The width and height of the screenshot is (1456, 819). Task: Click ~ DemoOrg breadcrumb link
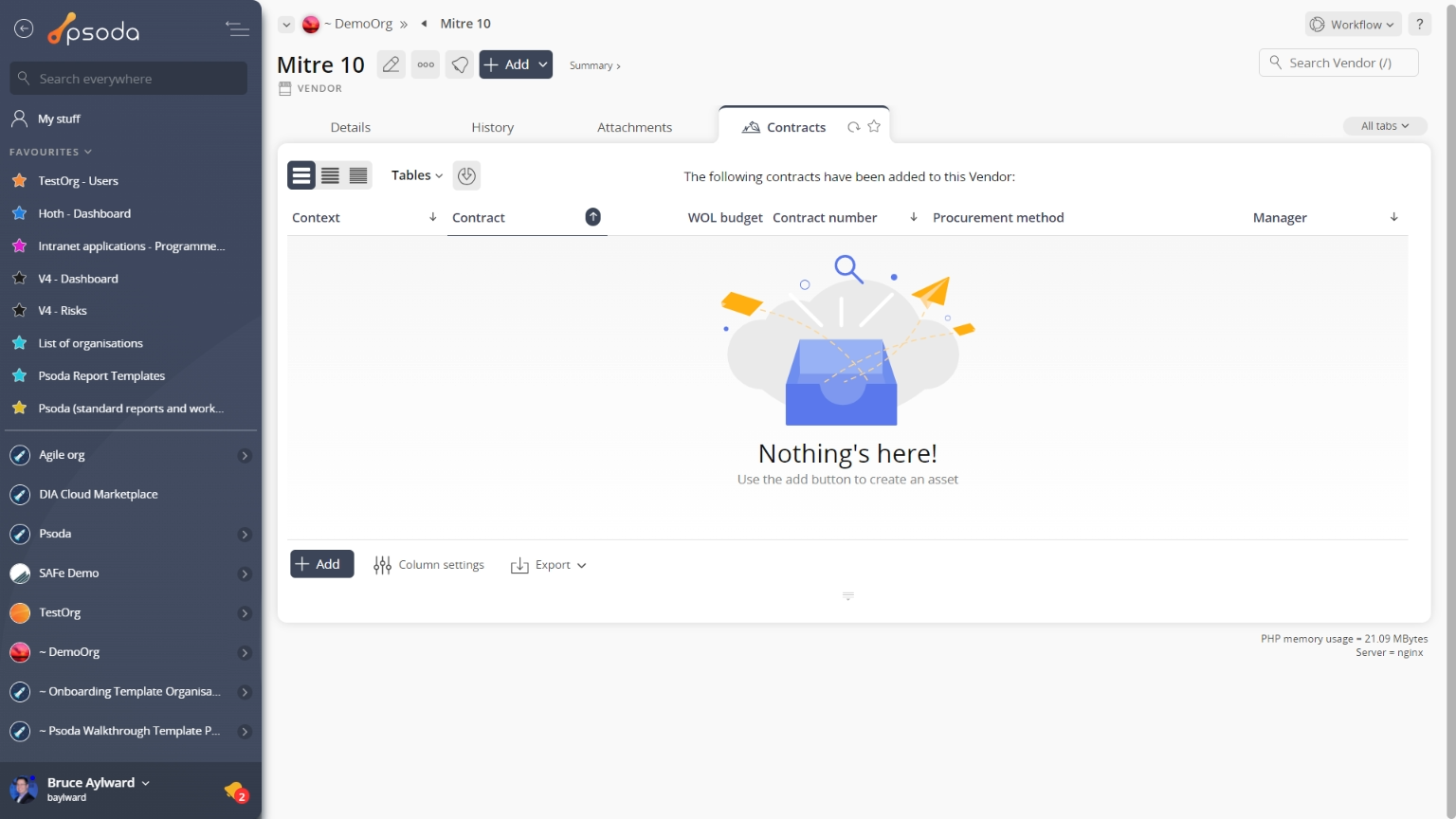(x=358, y=24)
